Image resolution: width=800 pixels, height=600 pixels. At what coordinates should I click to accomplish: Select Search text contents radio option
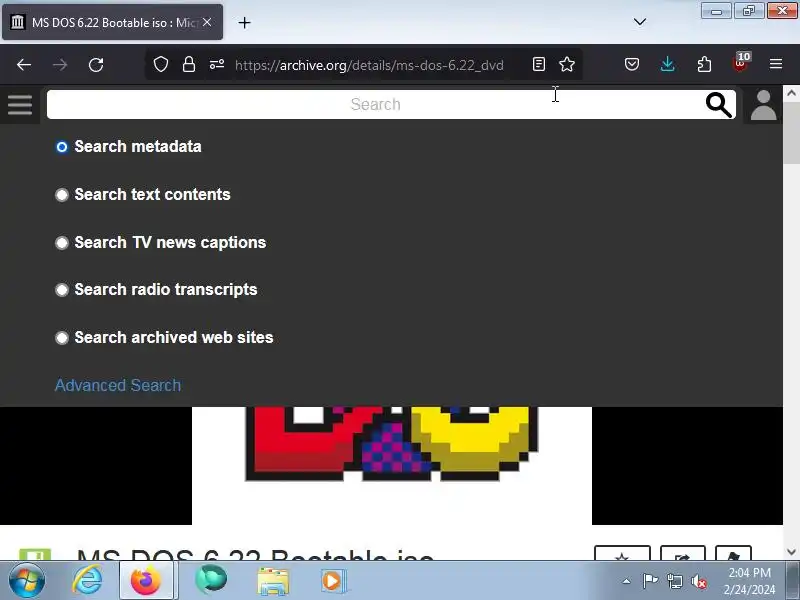click(62, 195)
